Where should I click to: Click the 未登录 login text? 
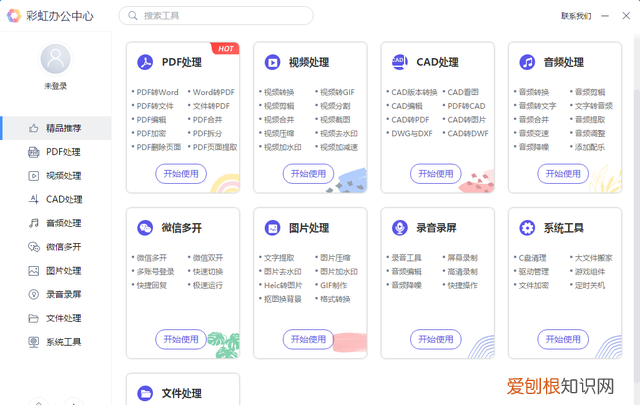point(56,86)
